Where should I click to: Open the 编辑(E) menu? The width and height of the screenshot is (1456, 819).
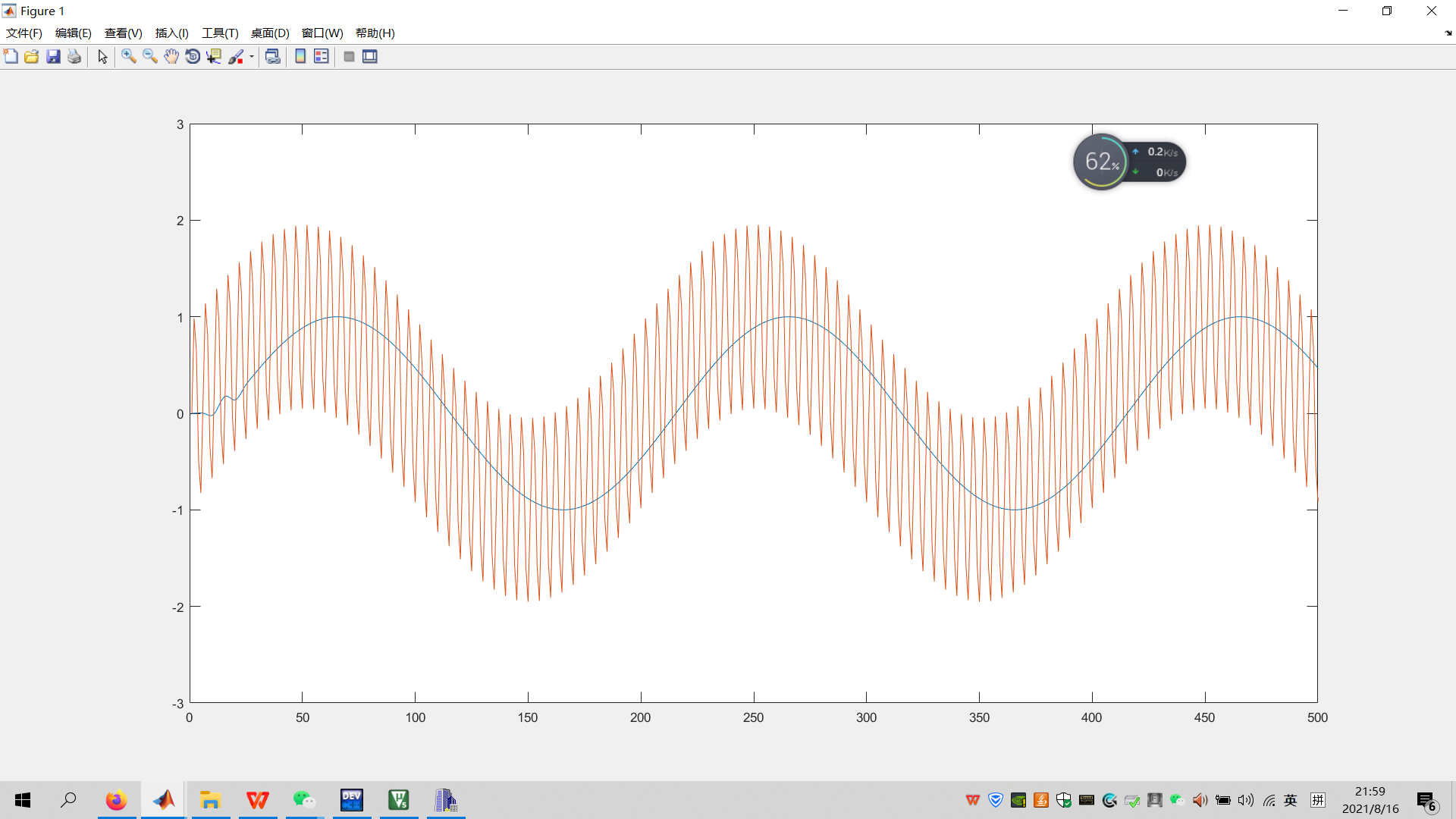pos(74,33)
